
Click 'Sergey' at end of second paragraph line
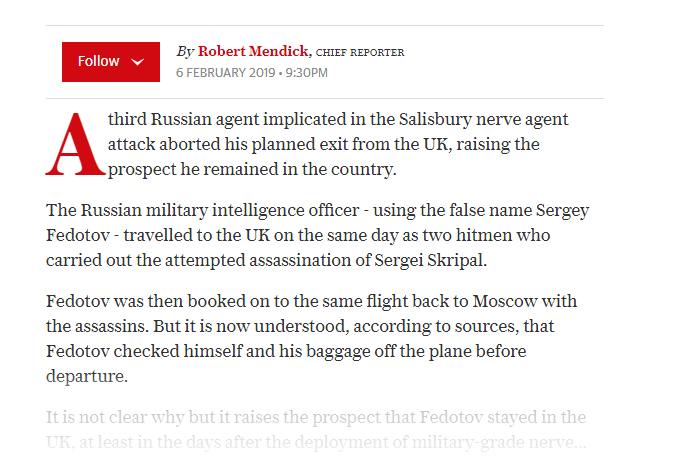[562, 210]
